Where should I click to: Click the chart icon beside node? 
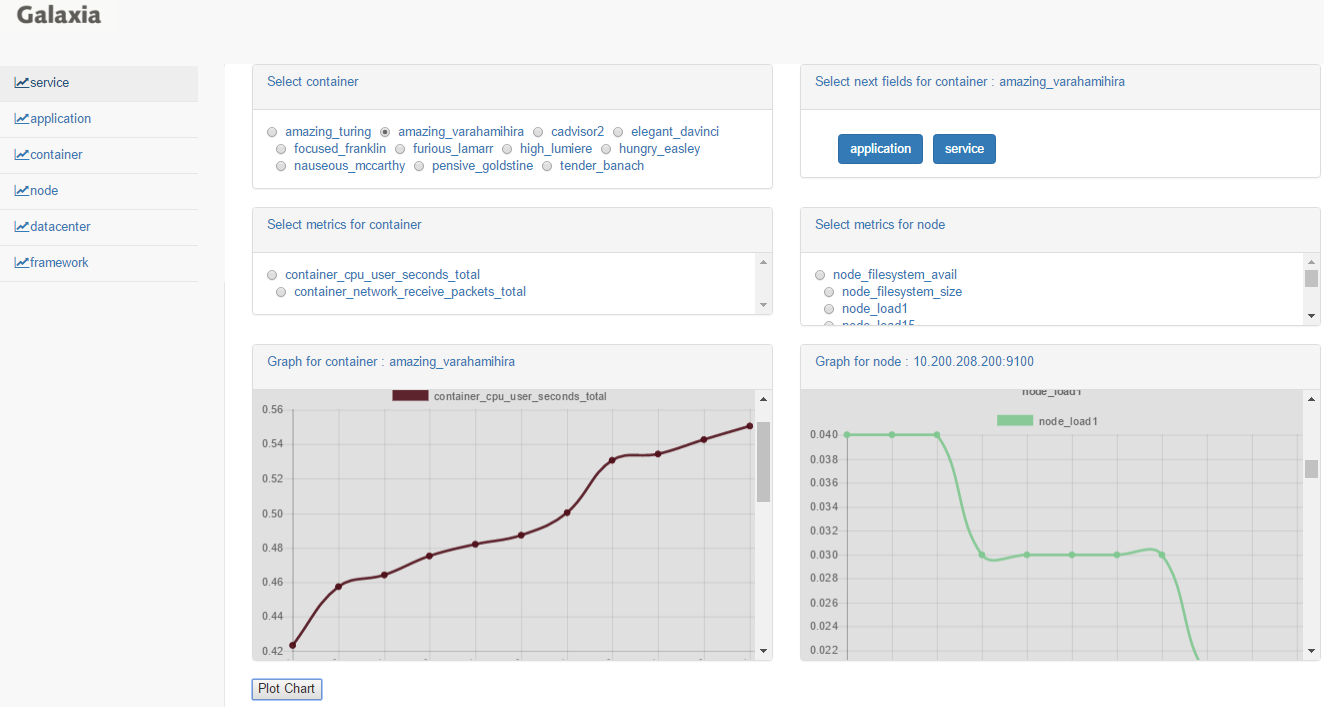pyautogui.click(x=21, y=191)
